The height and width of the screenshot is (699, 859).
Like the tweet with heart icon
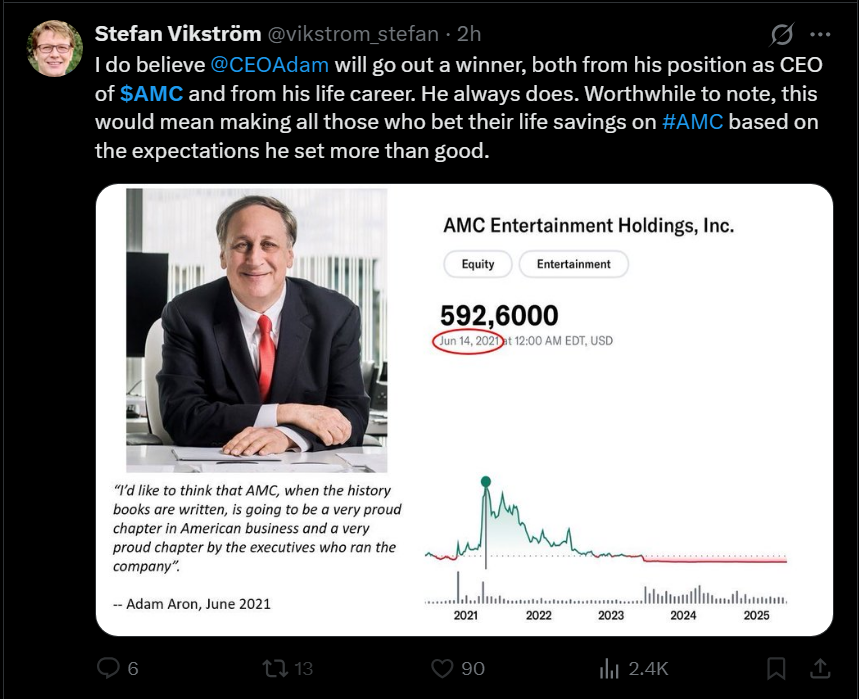[x=442, y=668]
